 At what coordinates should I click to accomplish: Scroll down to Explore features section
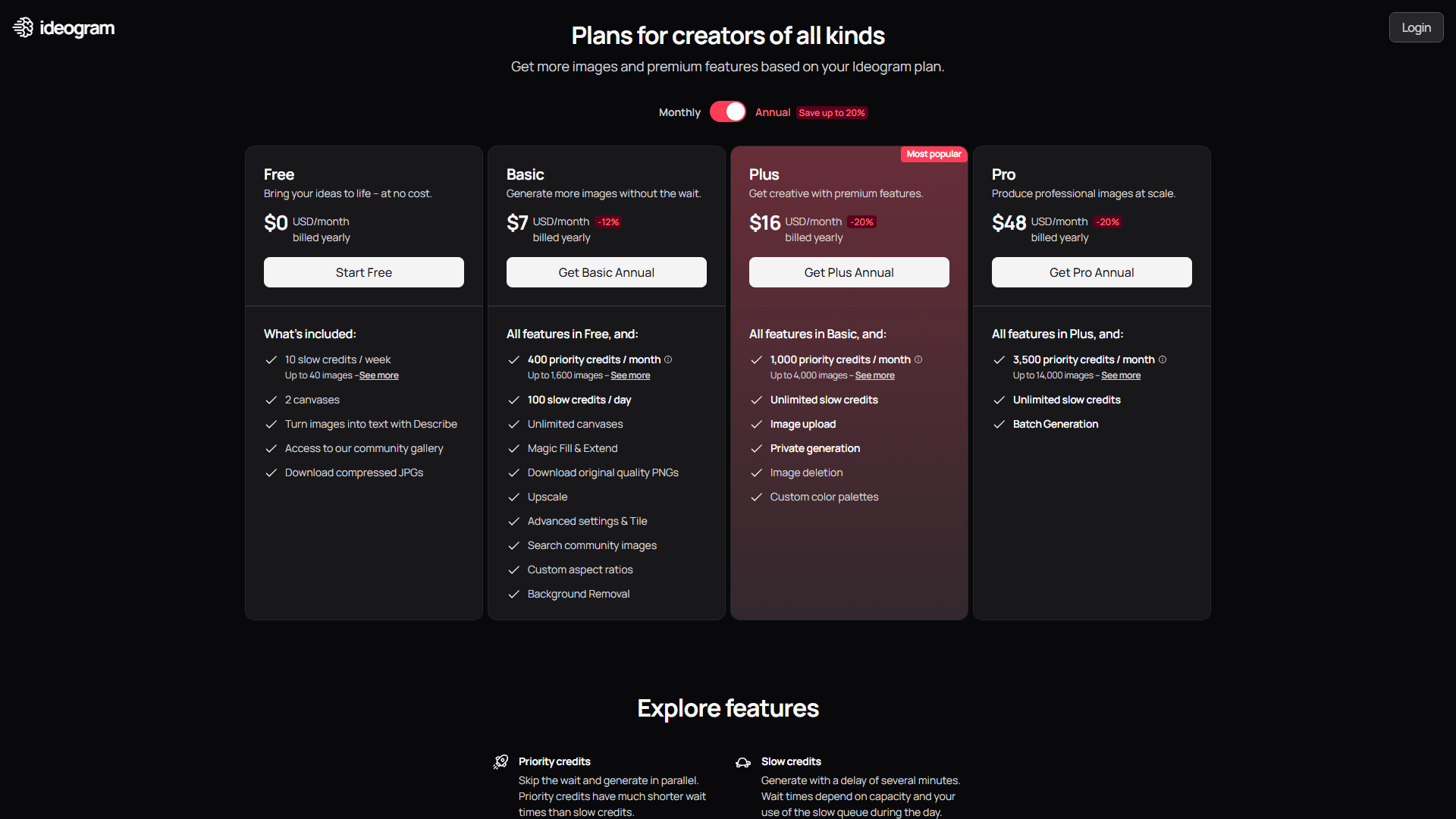728,707
